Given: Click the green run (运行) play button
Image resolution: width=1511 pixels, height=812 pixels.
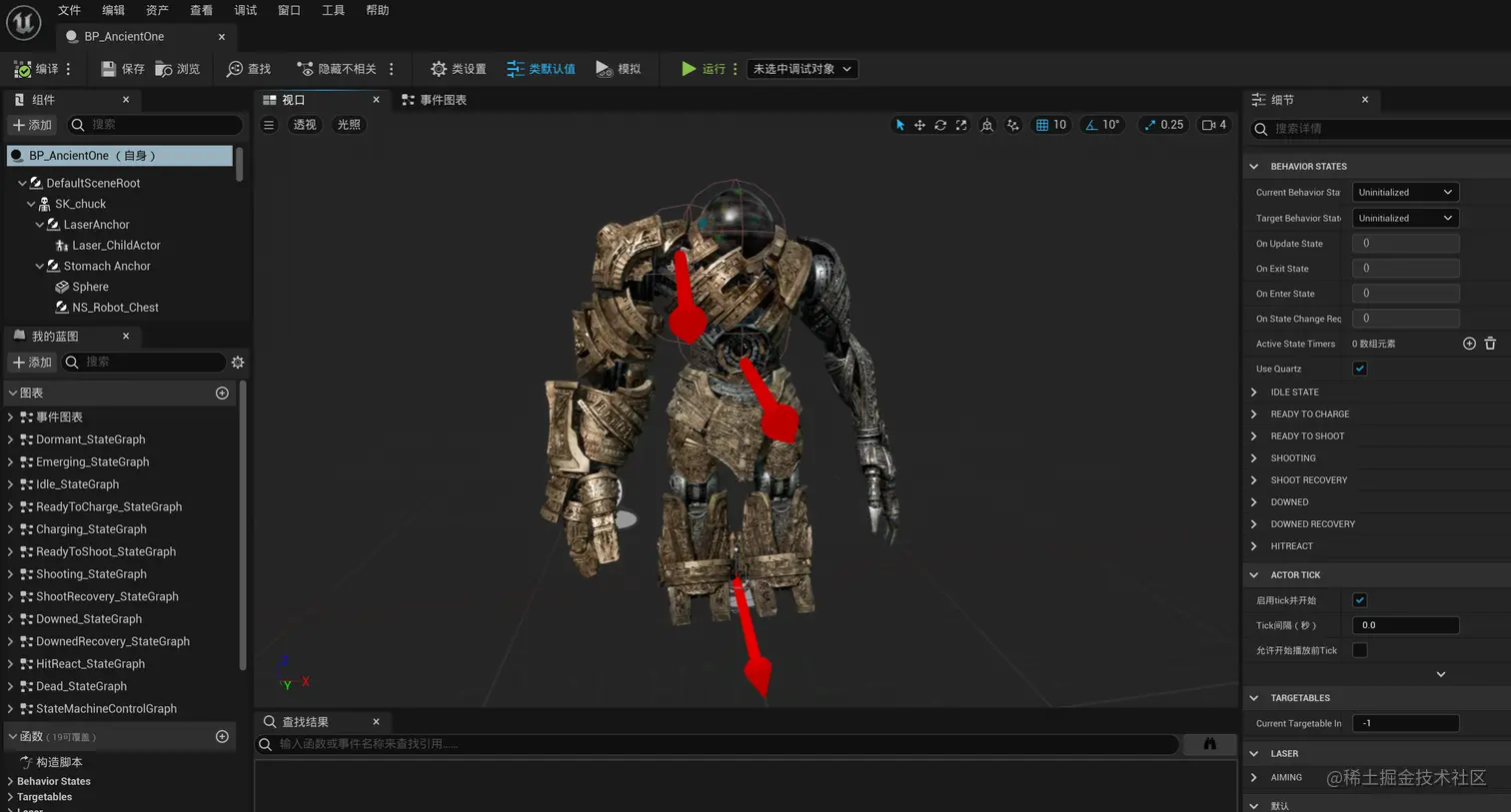Looking at the screenshot, I should 689,69.
